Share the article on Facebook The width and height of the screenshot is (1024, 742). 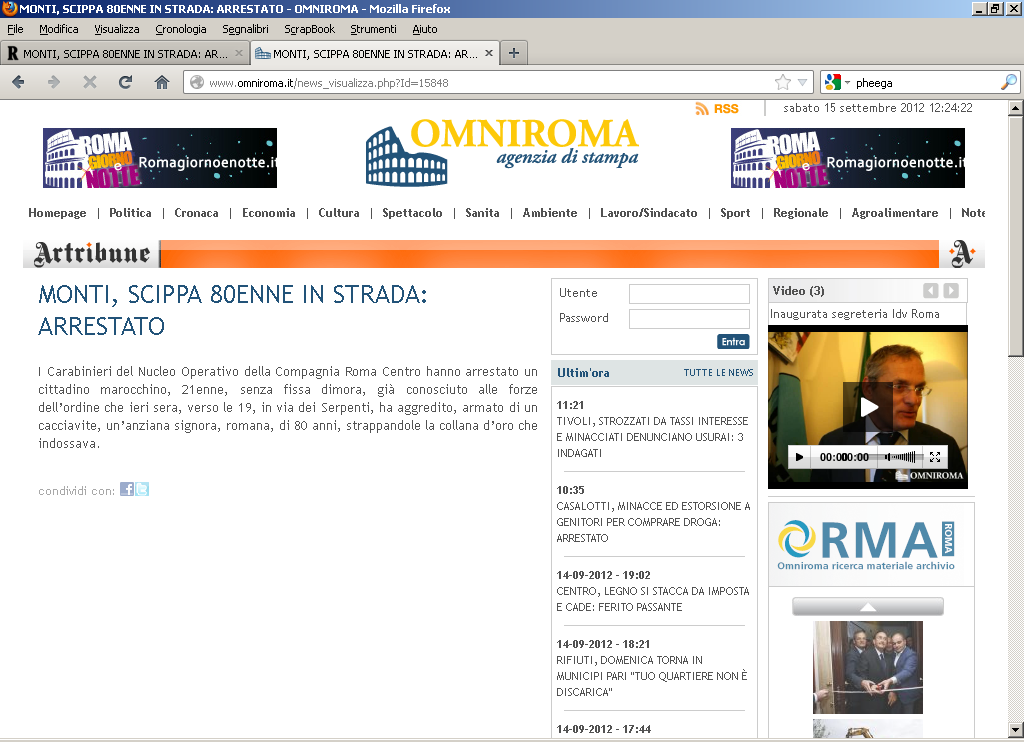[x=127, y=489]
